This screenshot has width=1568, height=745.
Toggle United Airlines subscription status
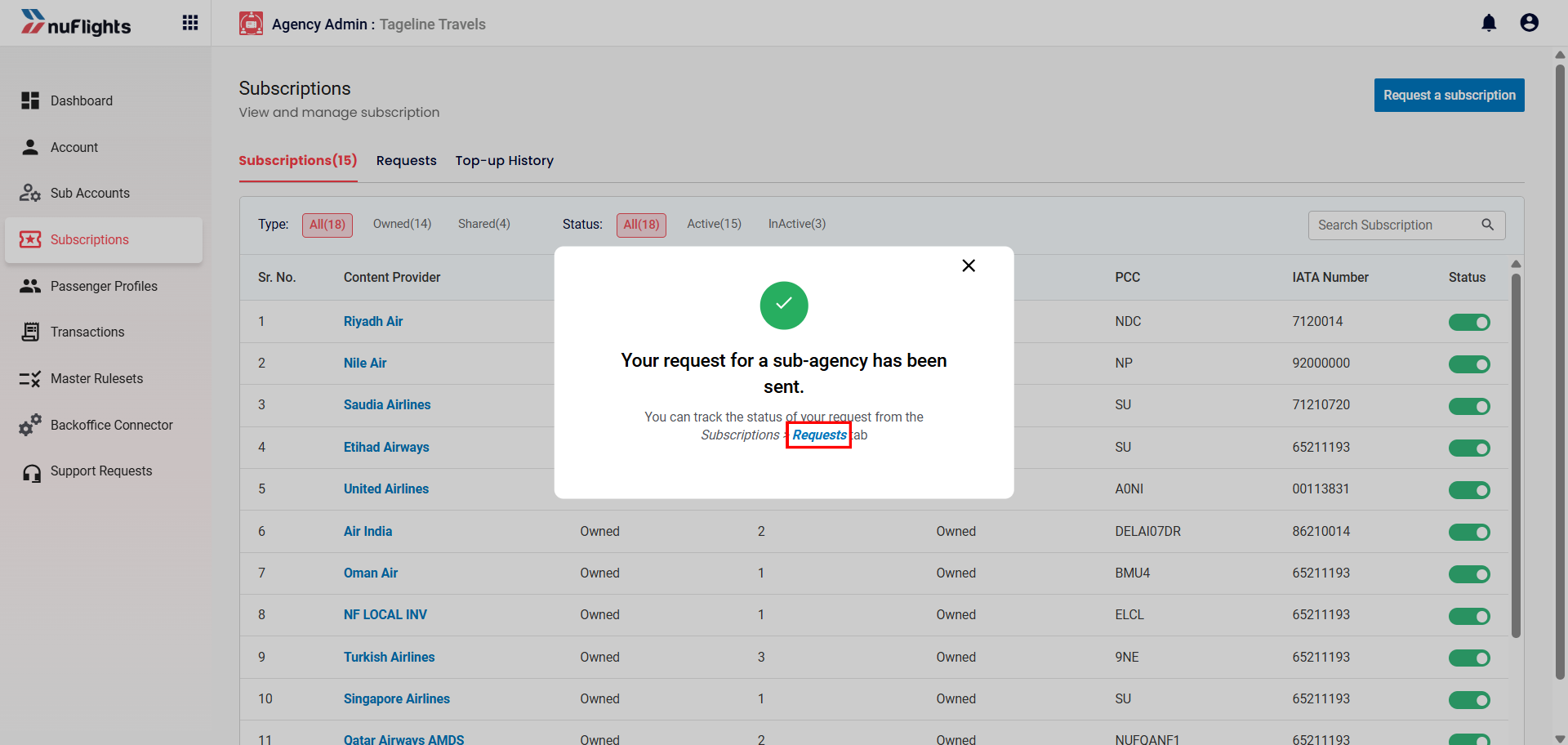pyautogui.click(x=1469, y=490)
